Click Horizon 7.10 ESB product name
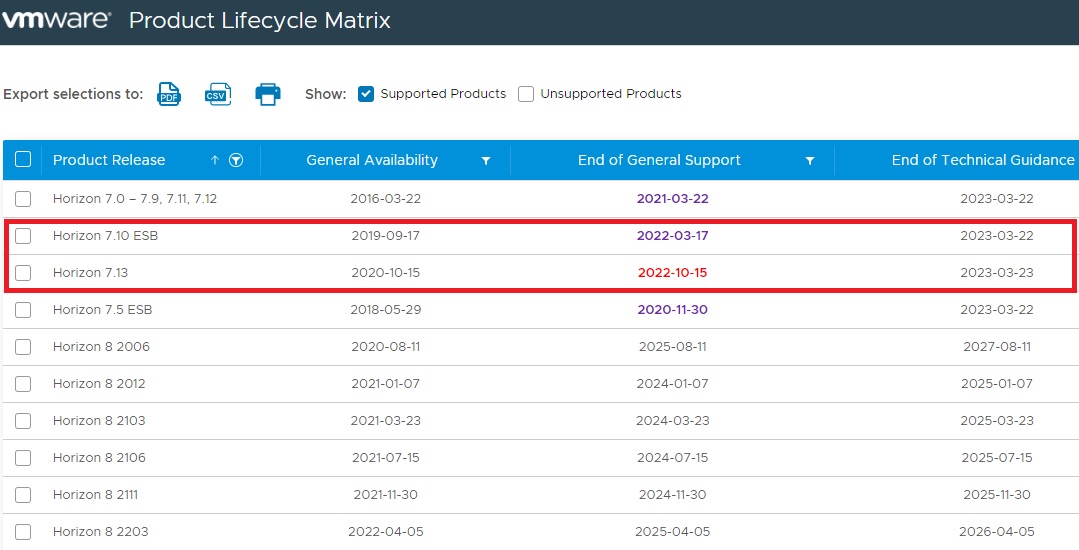The width and height of the screenshot is (1079, 550). (105, 236)
